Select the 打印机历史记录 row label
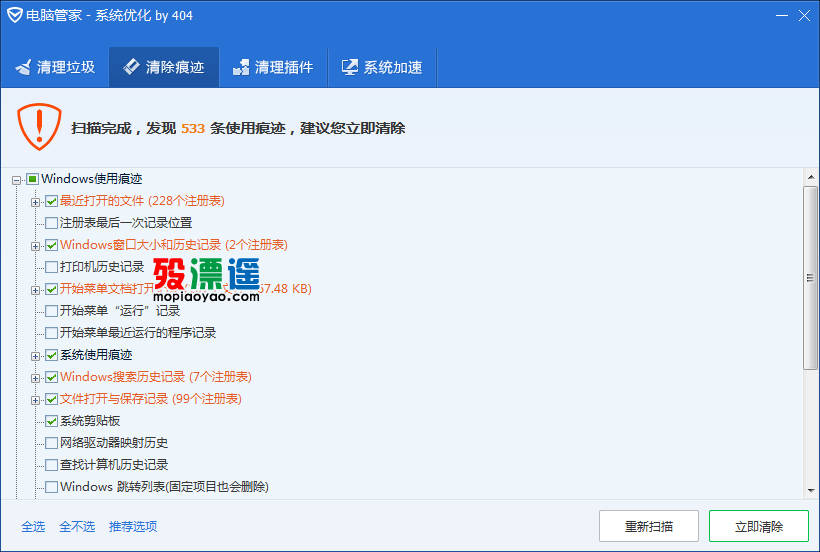 click(x=102, y=267)
